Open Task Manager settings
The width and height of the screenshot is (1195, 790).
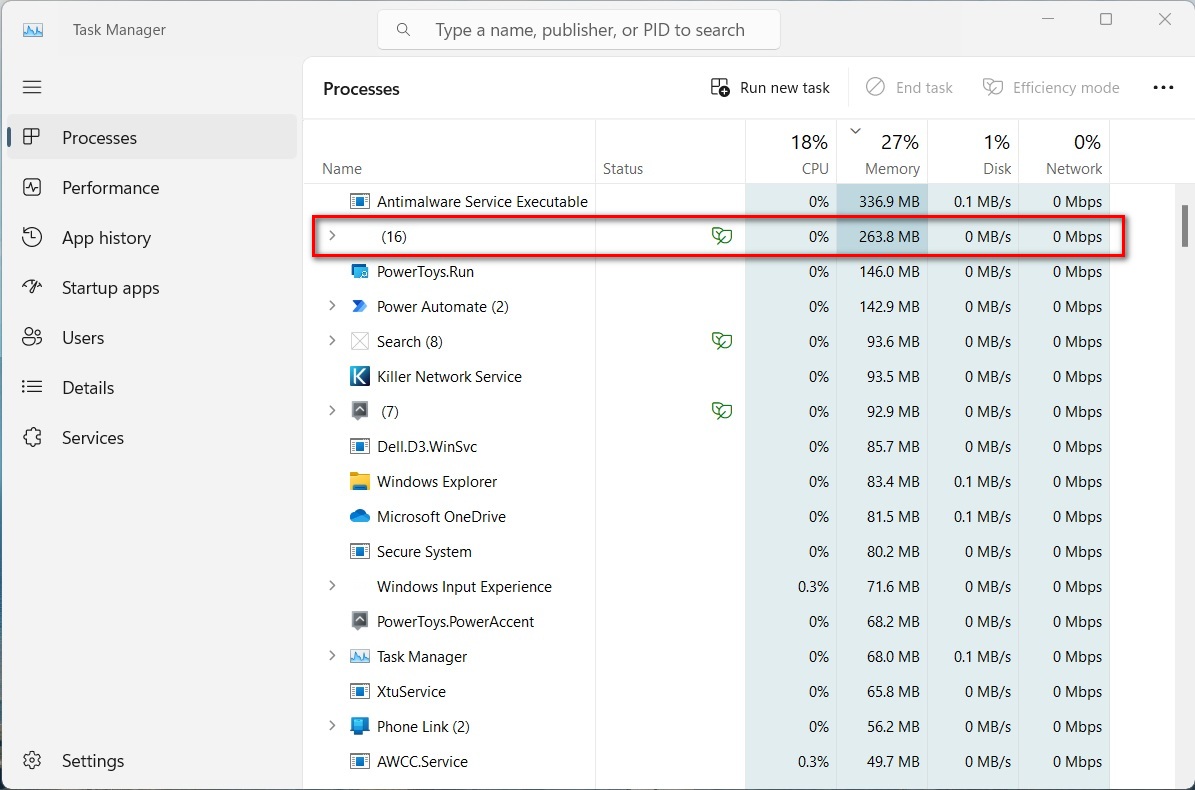(x=93, y=760)
